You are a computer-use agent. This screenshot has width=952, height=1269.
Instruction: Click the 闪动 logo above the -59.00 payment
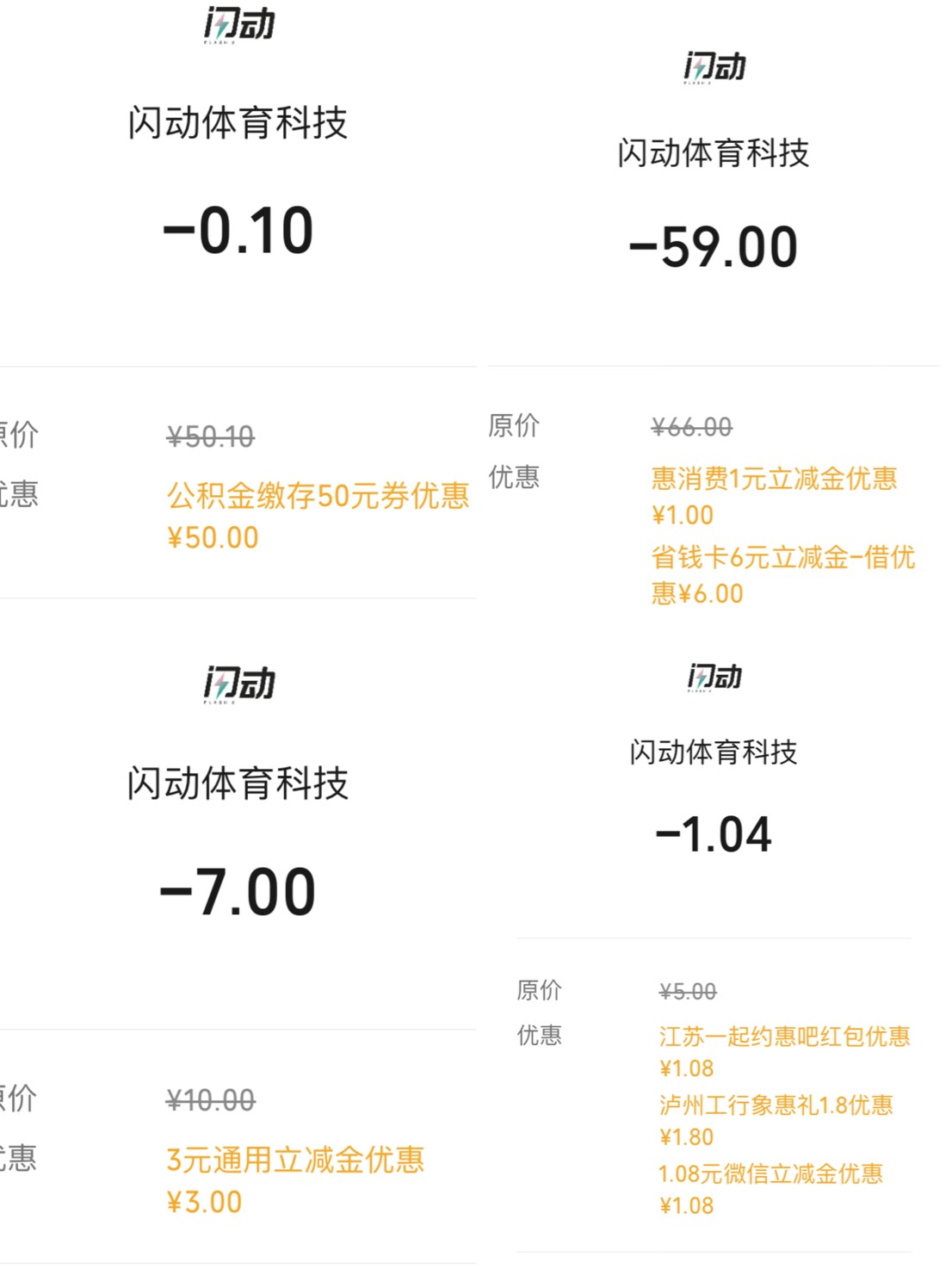pyautogui.click(x=714, y=66)
